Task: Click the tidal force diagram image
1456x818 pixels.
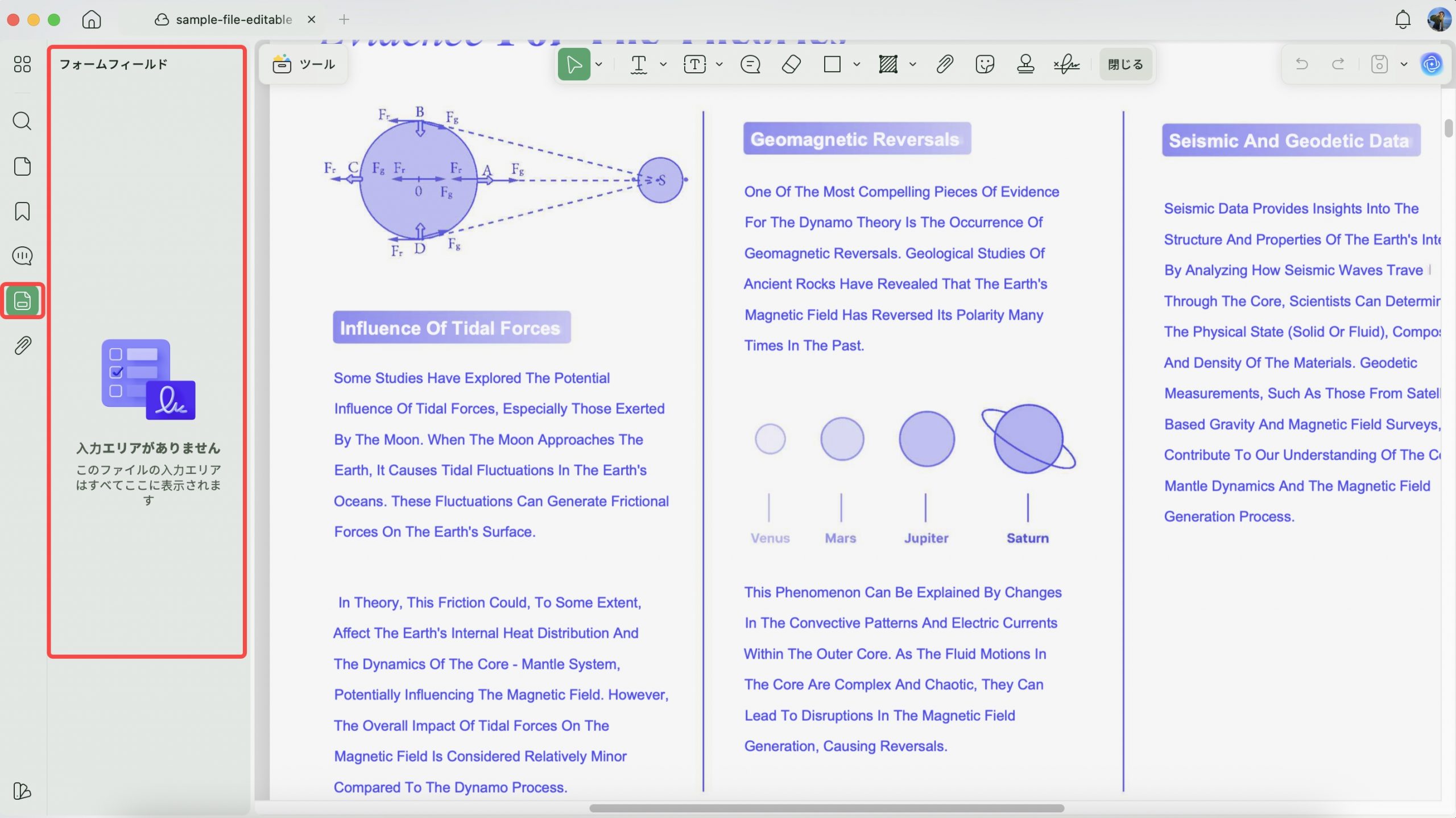Action: click(505, 181)
